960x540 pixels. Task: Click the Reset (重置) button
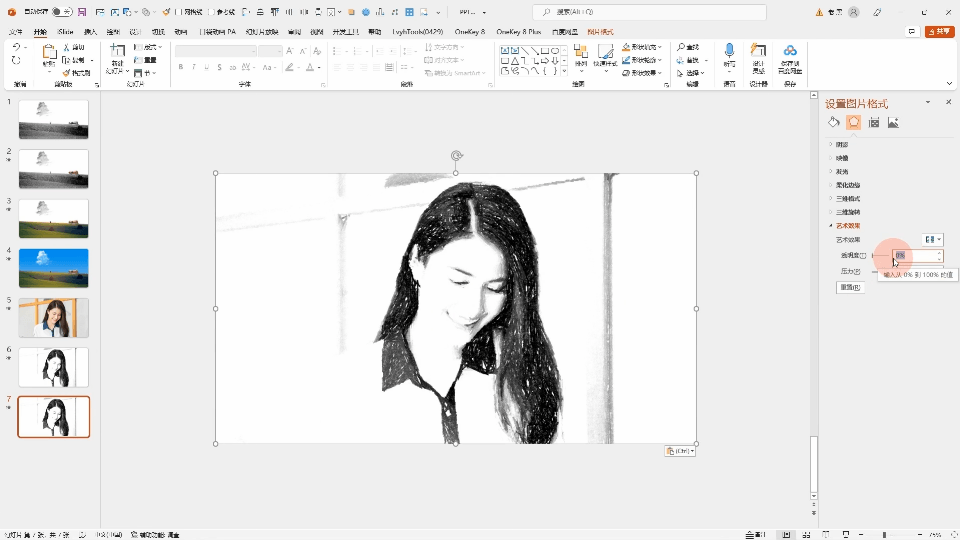(850, 288)
